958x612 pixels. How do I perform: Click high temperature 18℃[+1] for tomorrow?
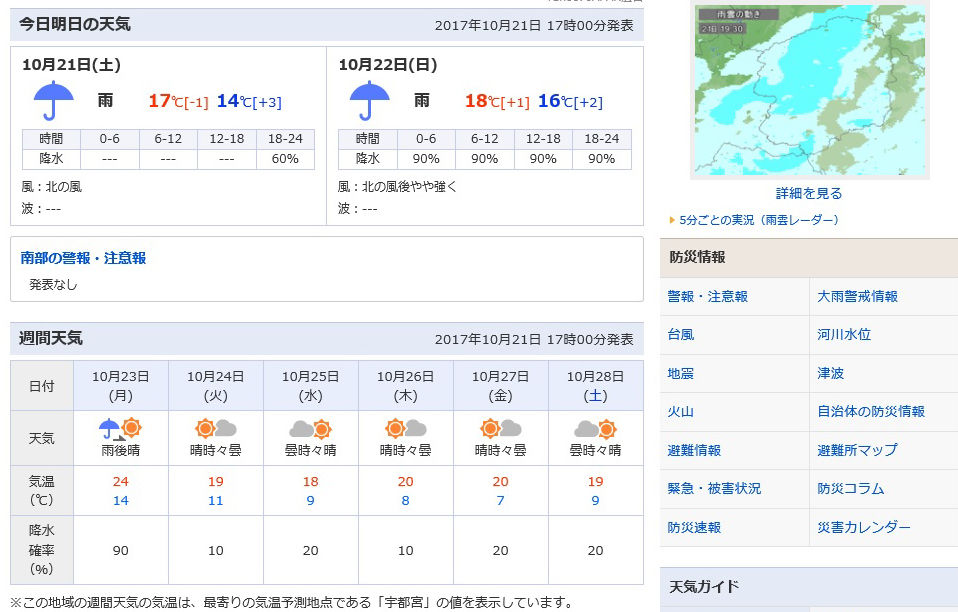497,101
